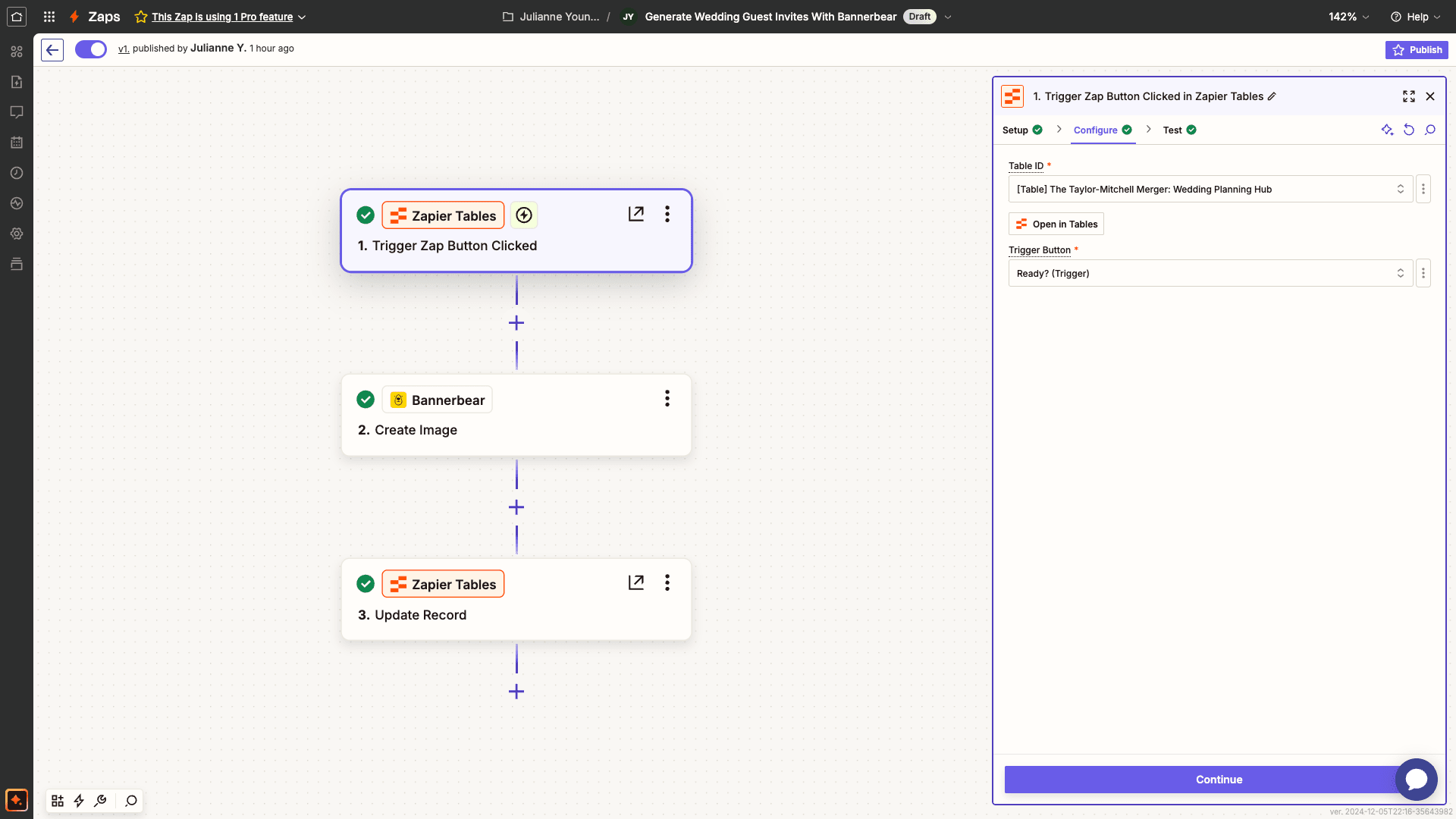
Task: Open Zap History clock icon in sidebar
Action: pos(17,173)
